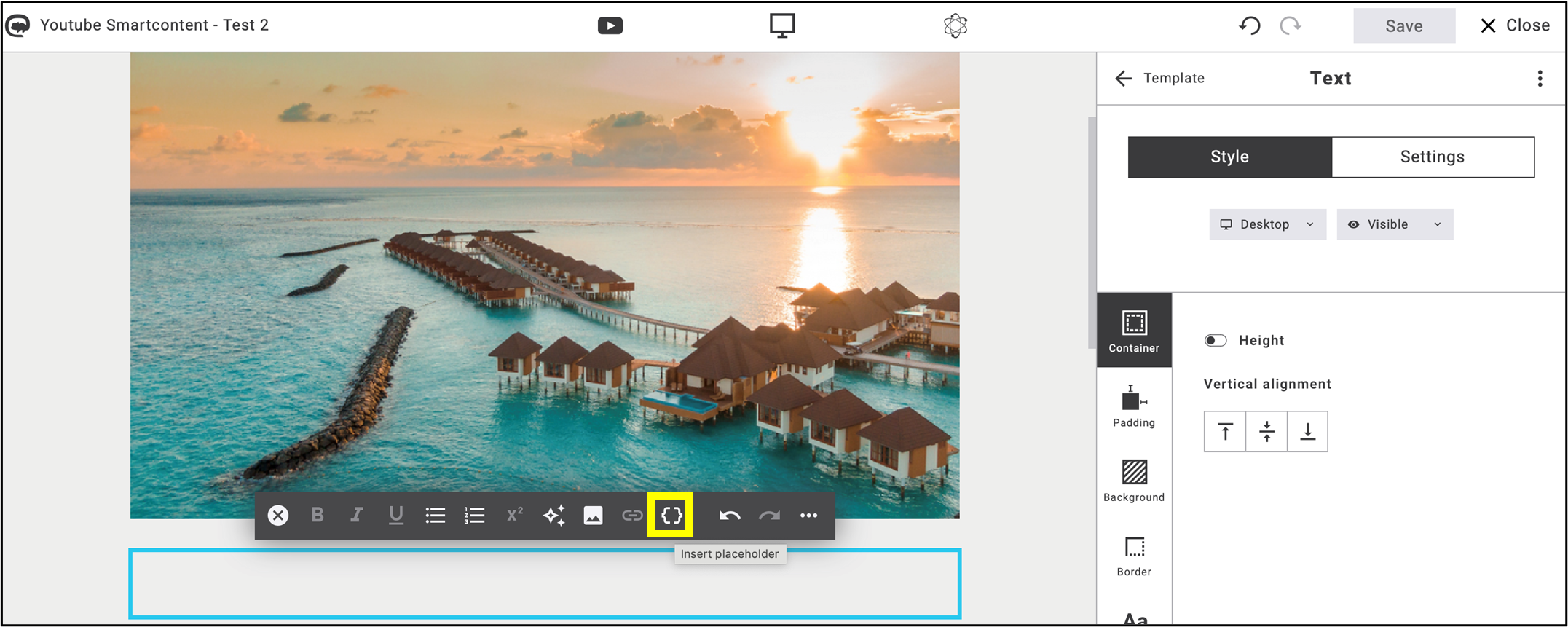Toggle underline formatting
1568x627 pixels.
[x=395, y=516]
